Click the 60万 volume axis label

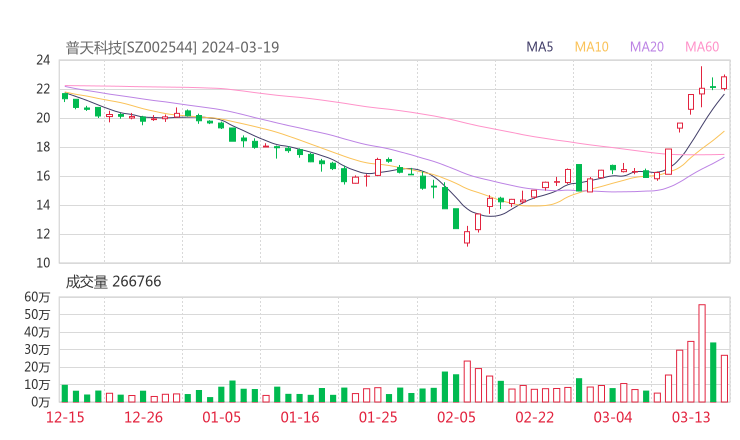click(37, 297)
